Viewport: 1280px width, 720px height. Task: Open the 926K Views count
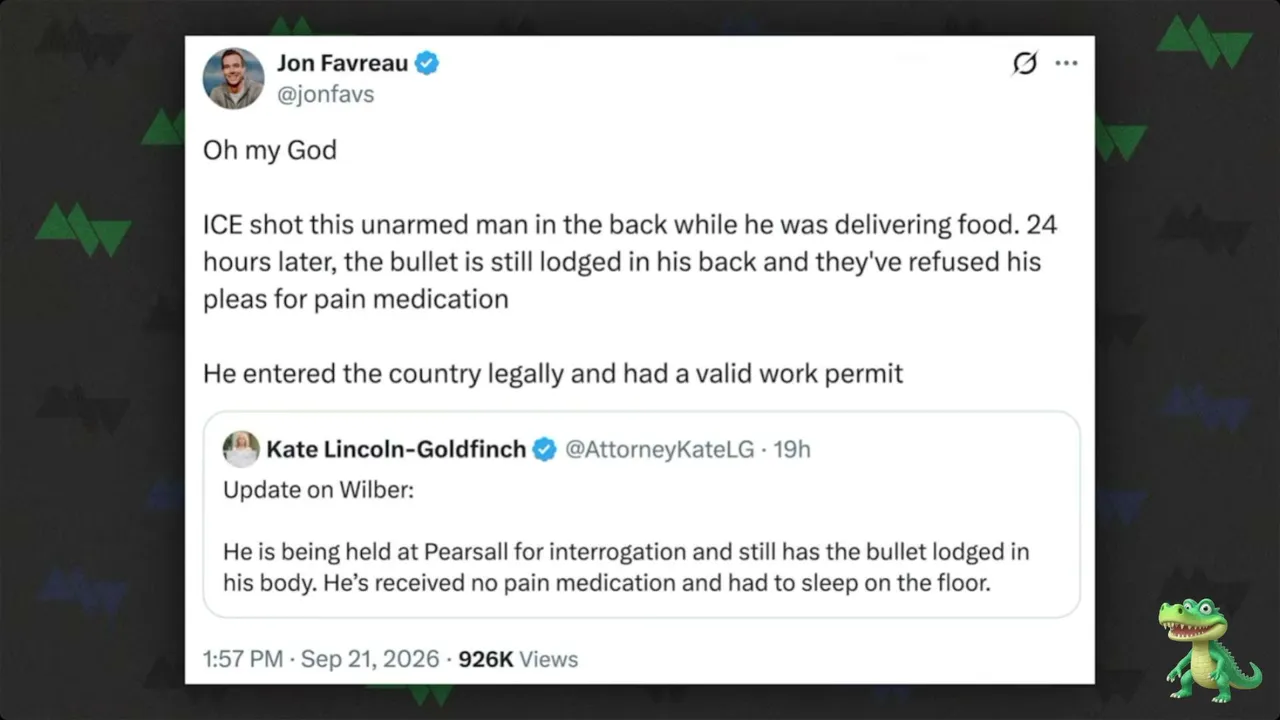[519, 659]
